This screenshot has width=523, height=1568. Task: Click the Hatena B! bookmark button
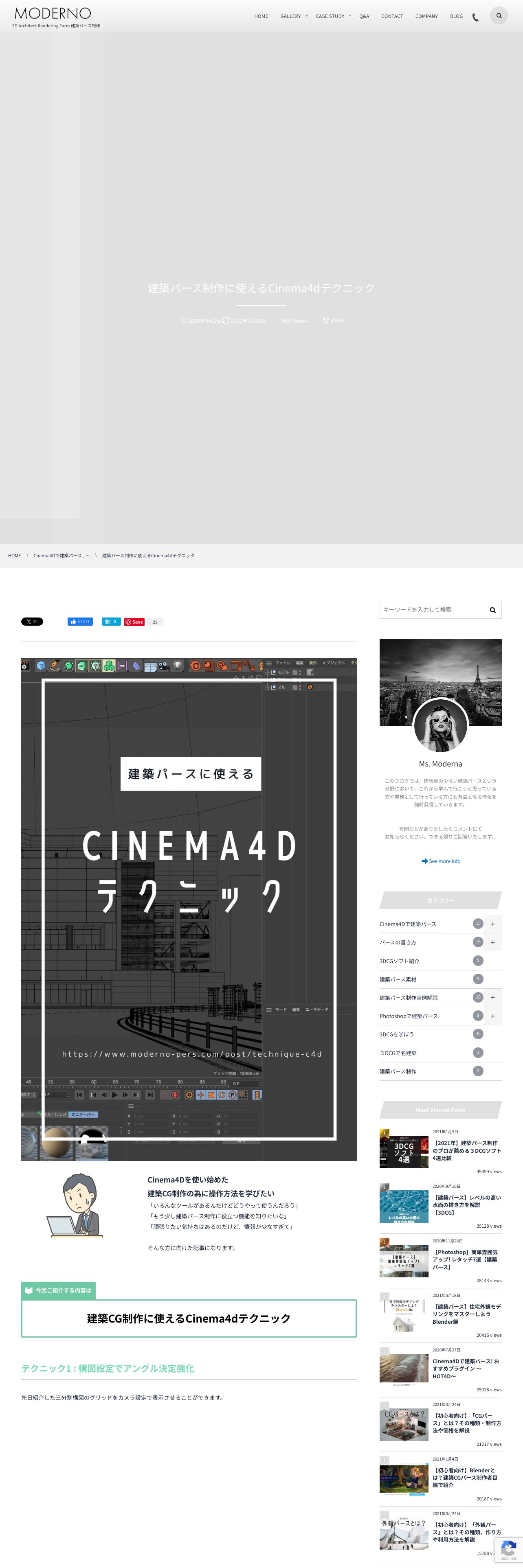[111, 622]
